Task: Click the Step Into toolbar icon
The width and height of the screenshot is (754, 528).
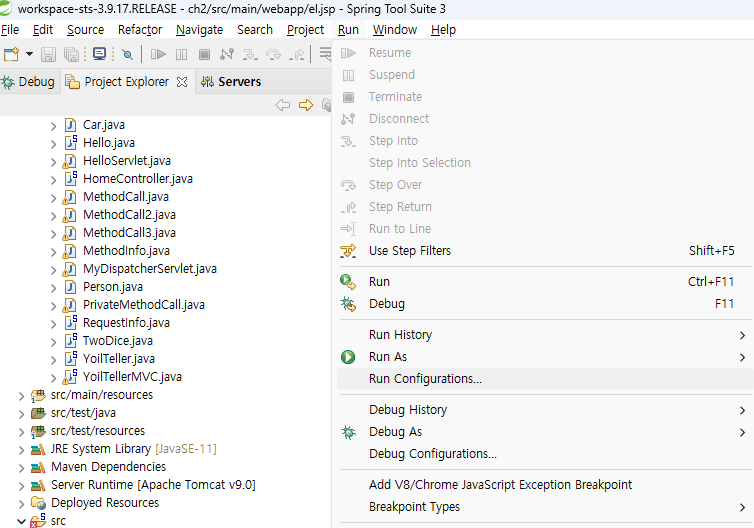Action: [250, 54]
